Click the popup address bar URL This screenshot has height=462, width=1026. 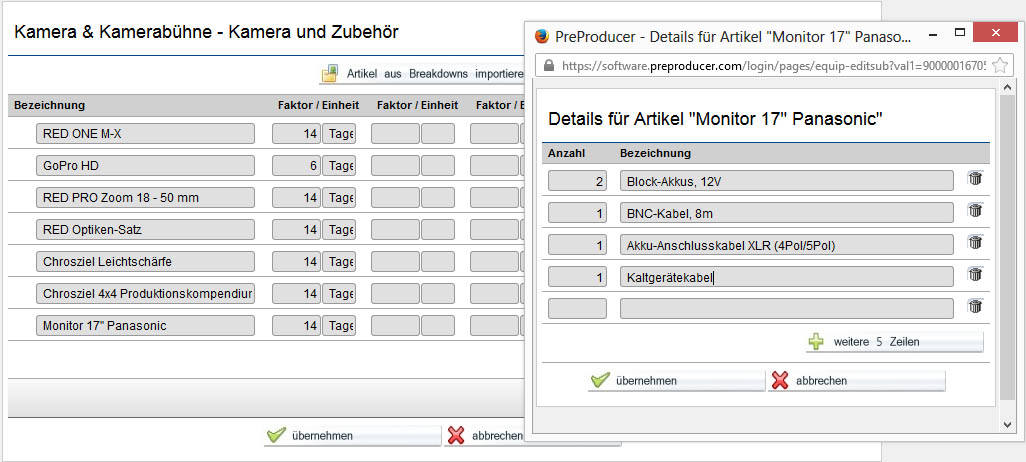(x=773, y=65)
